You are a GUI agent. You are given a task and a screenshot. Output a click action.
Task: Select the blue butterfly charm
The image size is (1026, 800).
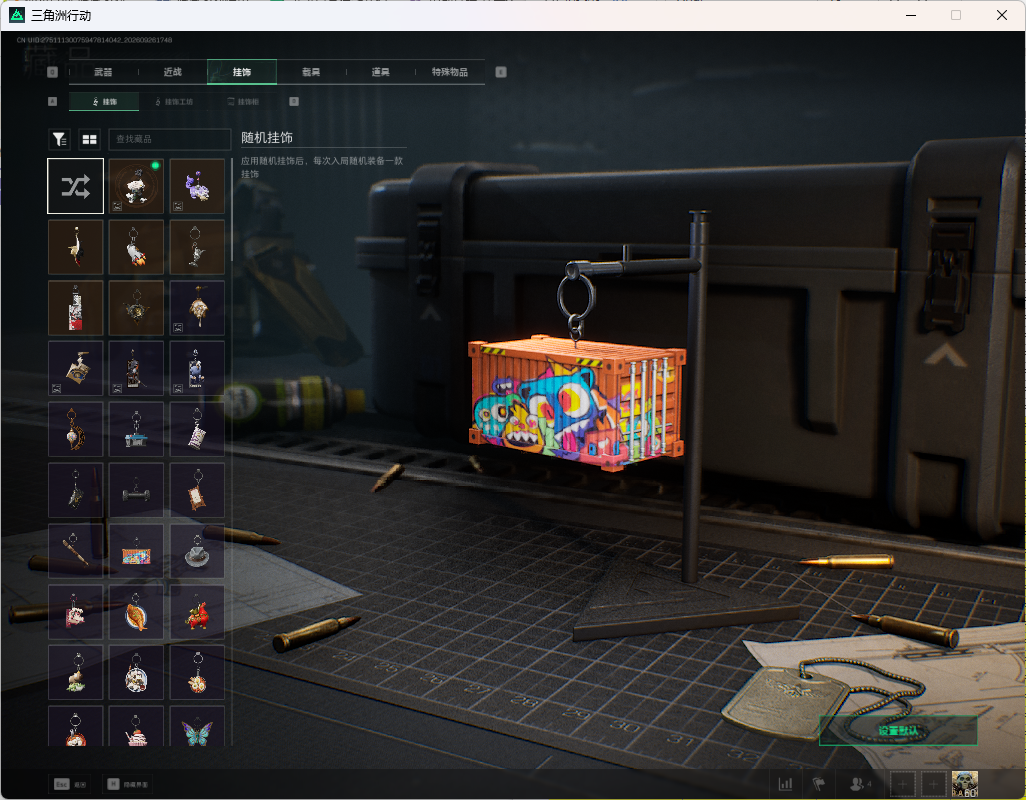[x=197, y=726]
